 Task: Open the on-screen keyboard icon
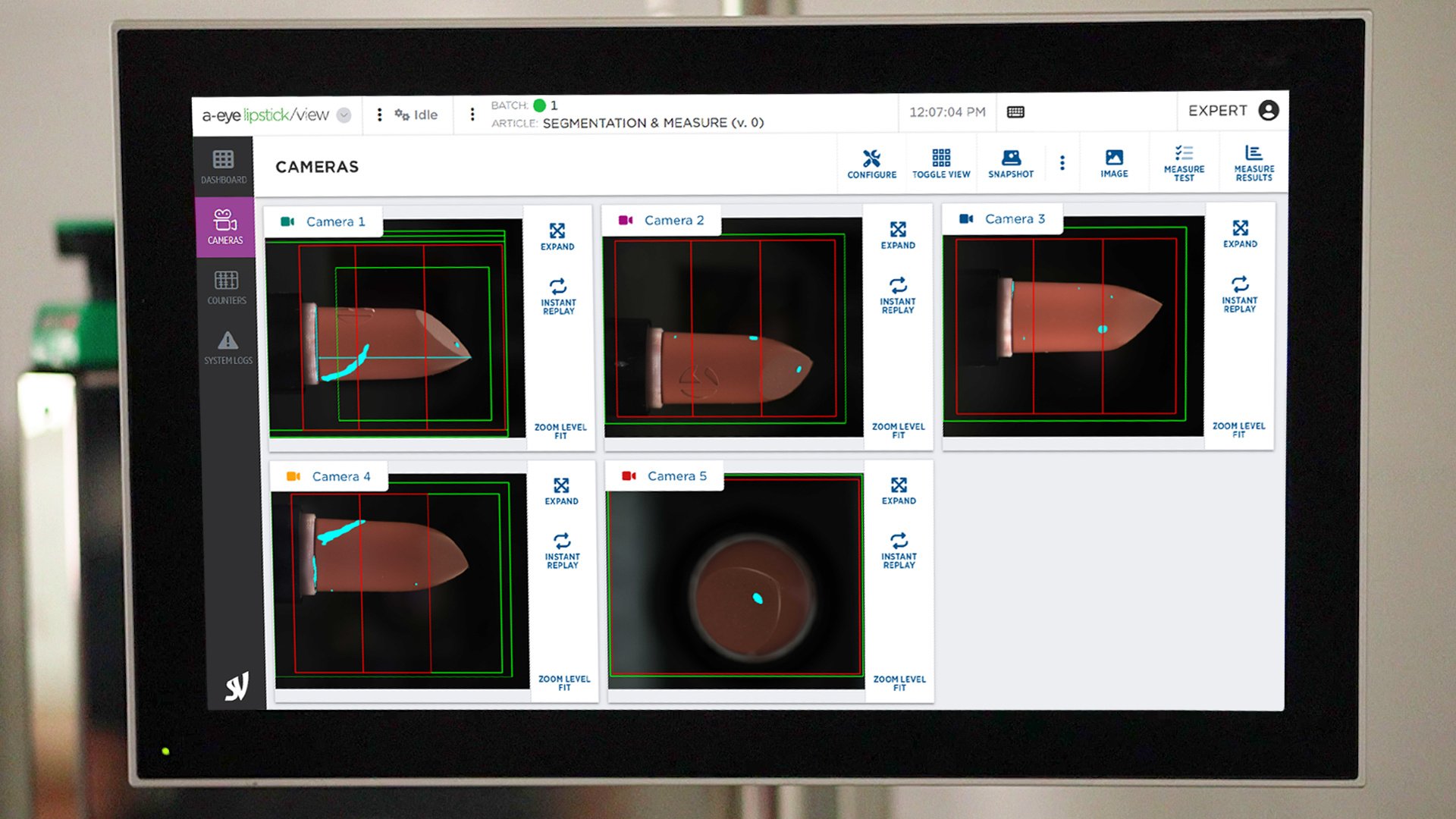(x=1015, y=112)
